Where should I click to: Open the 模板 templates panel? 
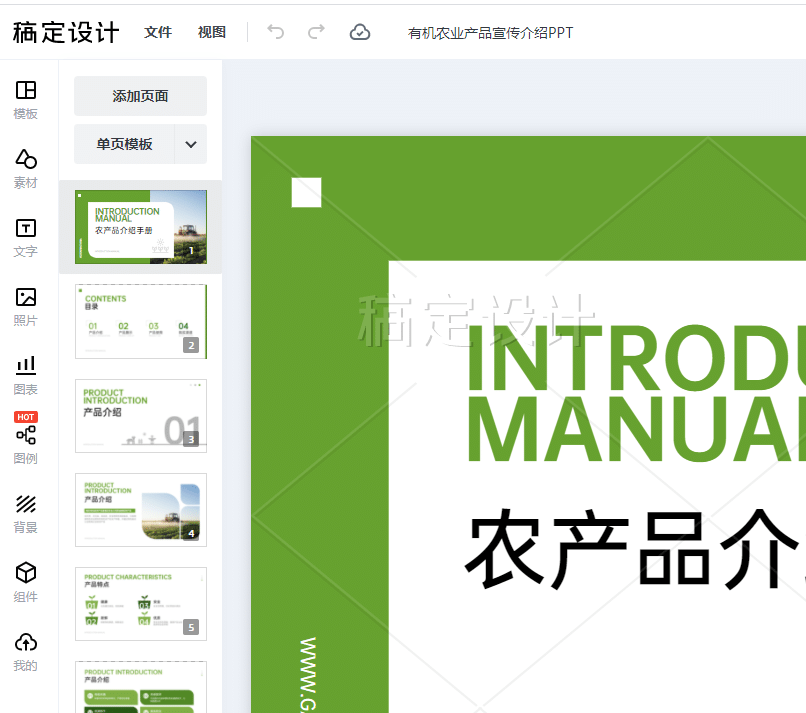point(25,100)
